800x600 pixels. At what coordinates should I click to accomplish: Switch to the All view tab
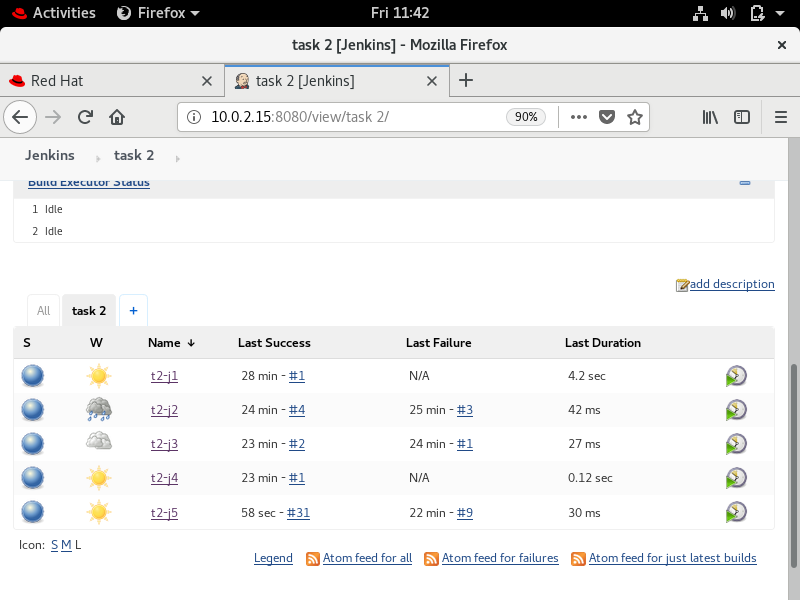click(43, 310)
